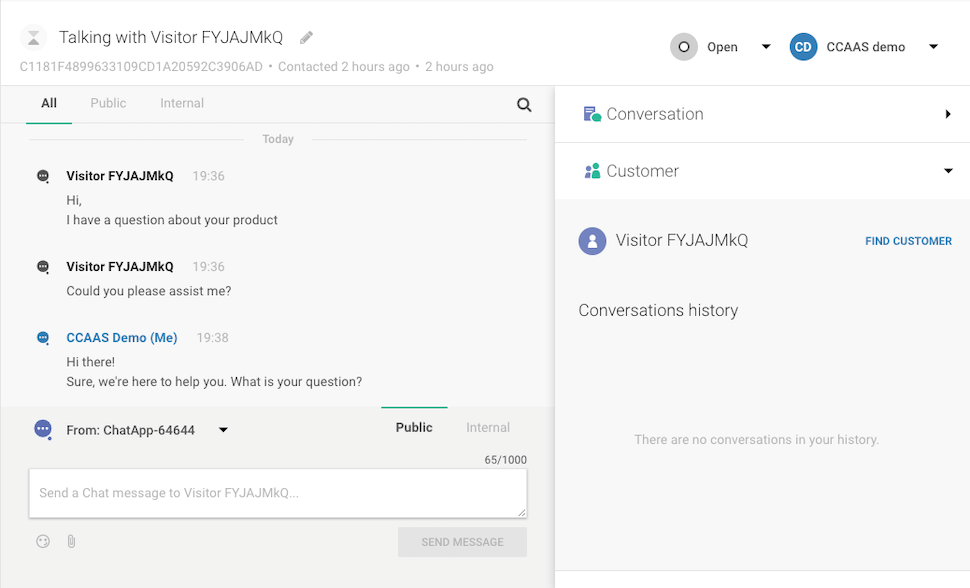Show only Public messages tab
Viewport: 970px width, 588px height.
point(108,103)
